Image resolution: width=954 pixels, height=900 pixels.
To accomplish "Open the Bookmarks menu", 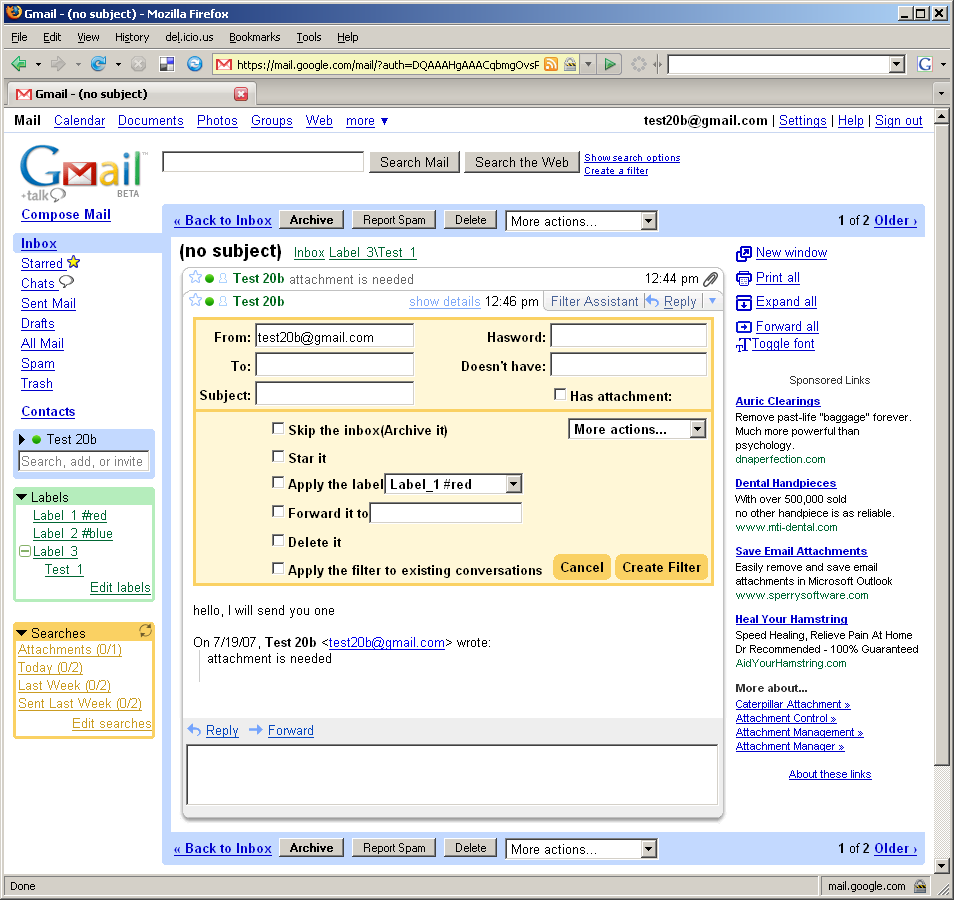I will click(254, 37).
